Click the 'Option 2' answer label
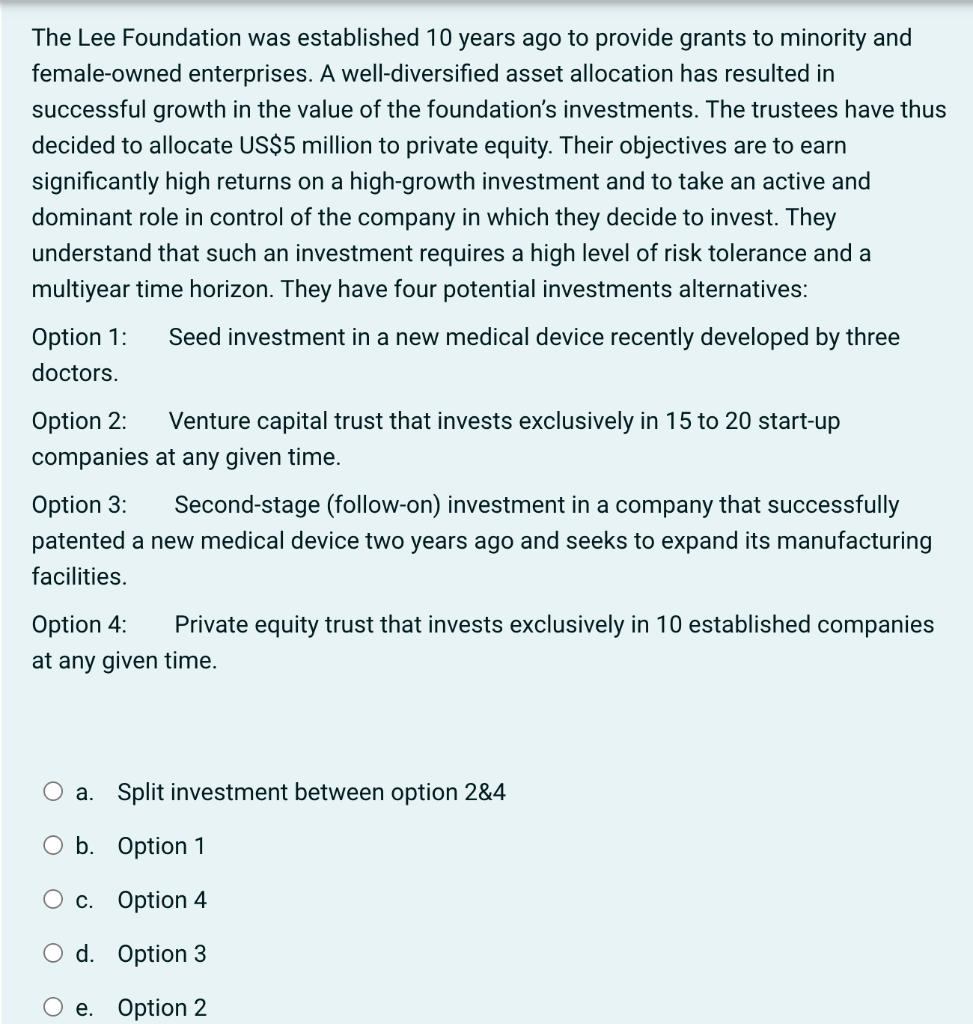The image size is (973, 1024). 161,1007
